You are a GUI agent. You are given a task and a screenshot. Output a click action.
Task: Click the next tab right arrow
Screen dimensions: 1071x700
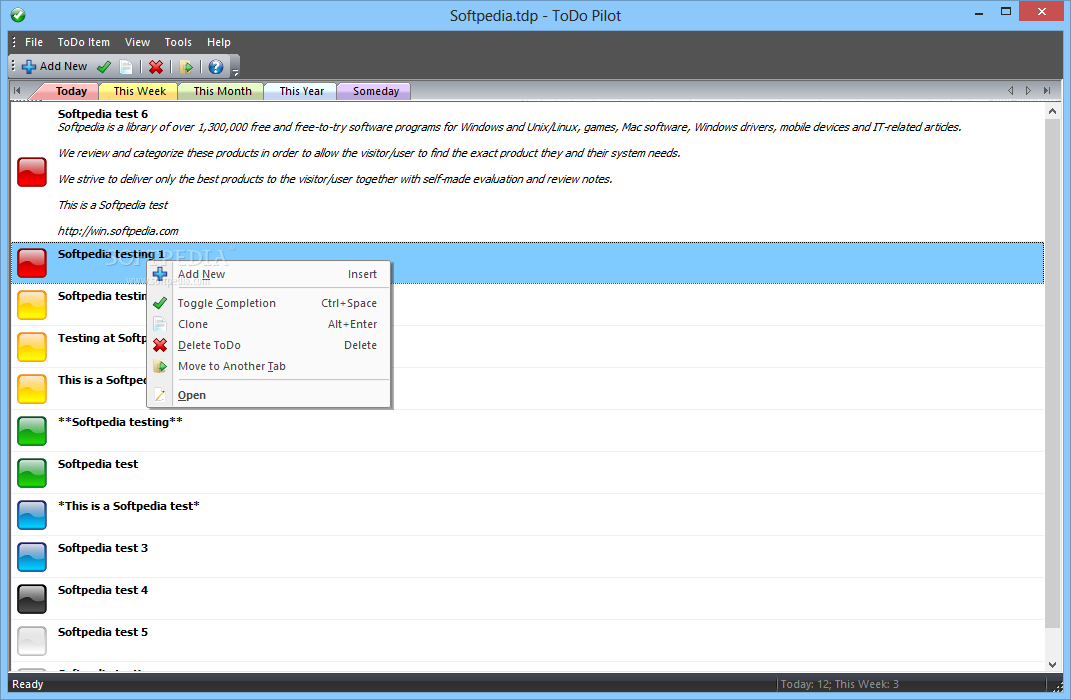pos(1028,90)
